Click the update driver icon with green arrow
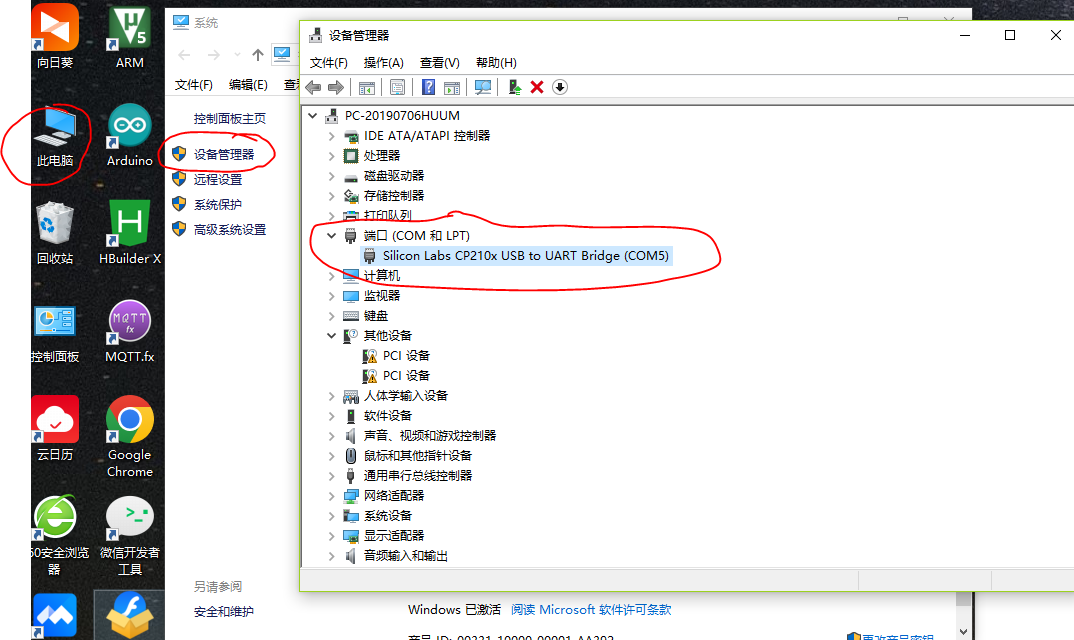 (x=514, y=87)
